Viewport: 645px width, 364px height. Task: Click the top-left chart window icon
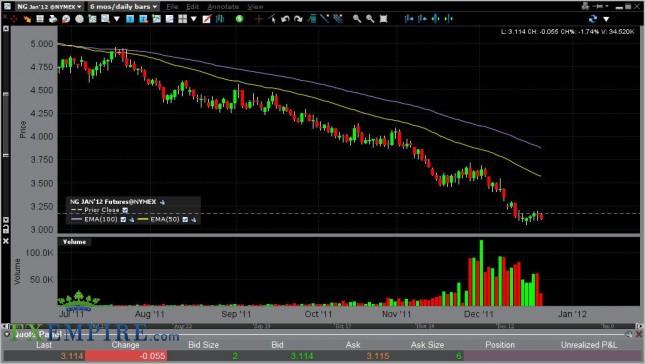tap(7, 6)
